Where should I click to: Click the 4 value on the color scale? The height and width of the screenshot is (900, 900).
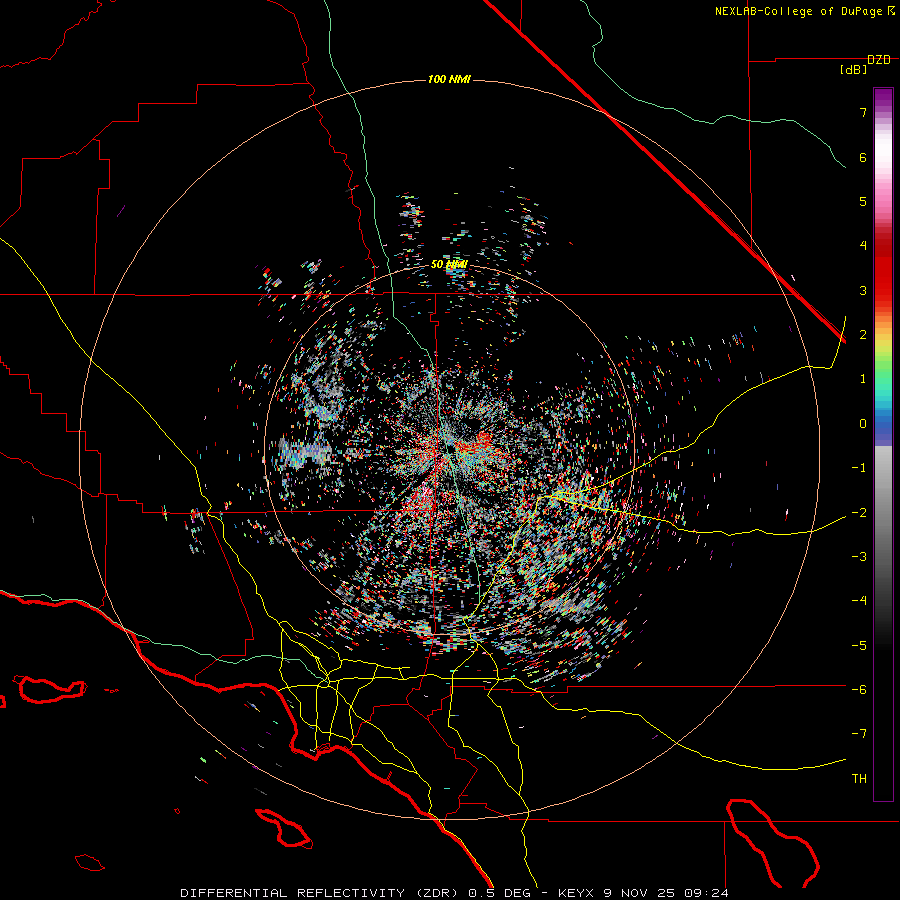(x=863, y=246)
